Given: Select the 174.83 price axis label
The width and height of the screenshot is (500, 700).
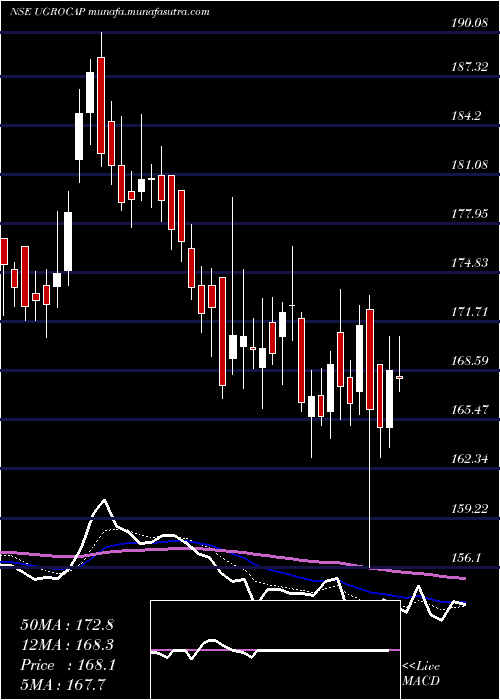Looking at the screenshot, I should (469, 262).
